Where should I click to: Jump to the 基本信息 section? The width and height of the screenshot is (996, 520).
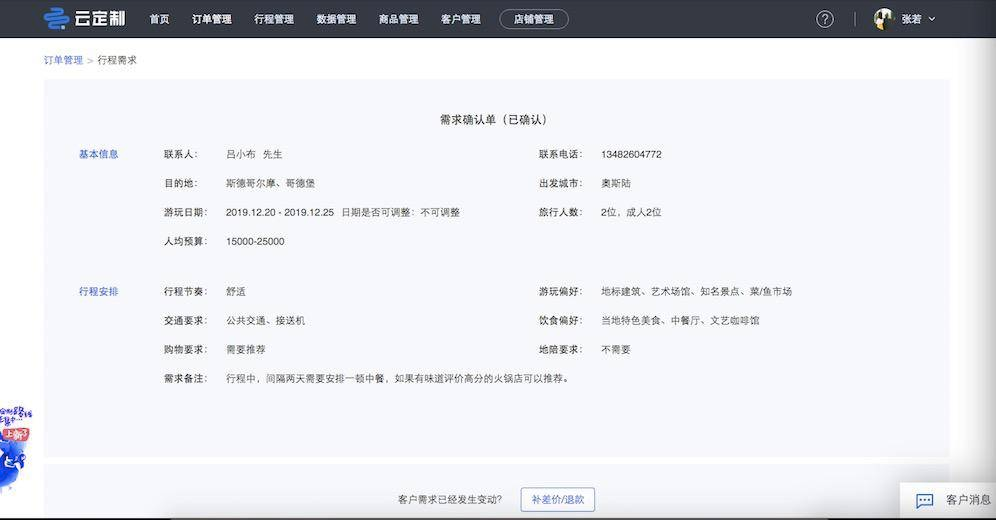pos(98,154)
